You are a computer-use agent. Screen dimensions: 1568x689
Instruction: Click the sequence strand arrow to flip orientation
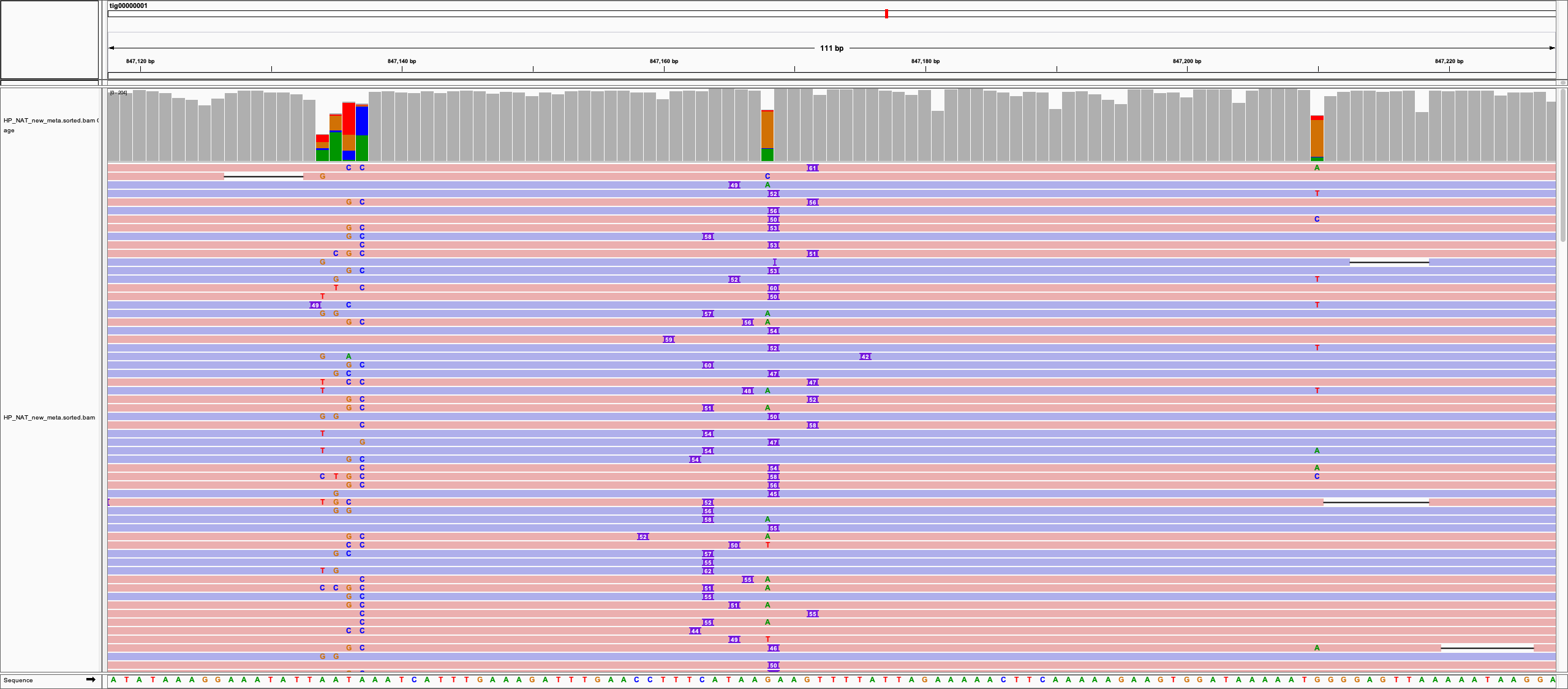92,680
